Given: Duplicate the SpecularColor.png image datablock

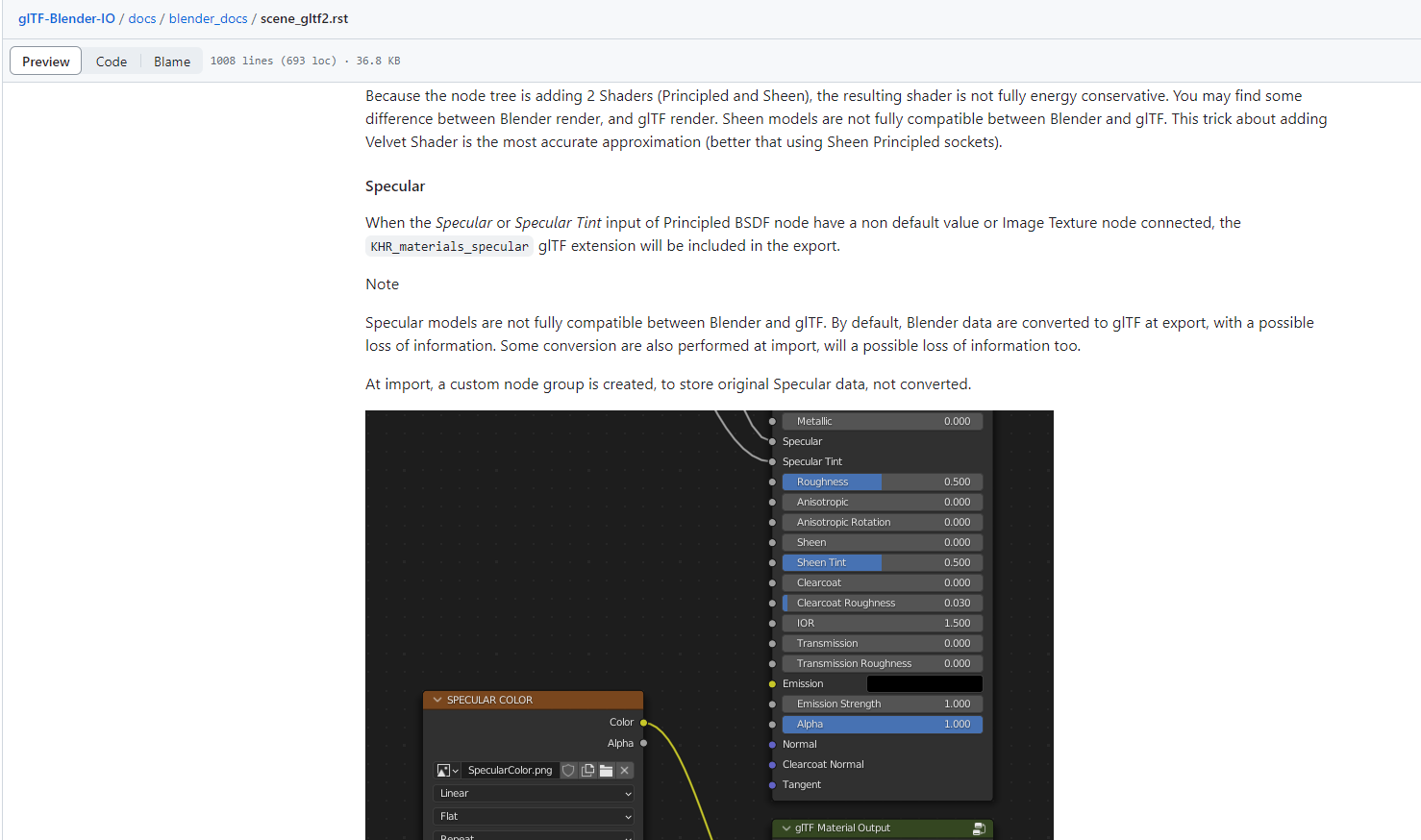Looking at the screenshot, I should click(x=586, y=770).
